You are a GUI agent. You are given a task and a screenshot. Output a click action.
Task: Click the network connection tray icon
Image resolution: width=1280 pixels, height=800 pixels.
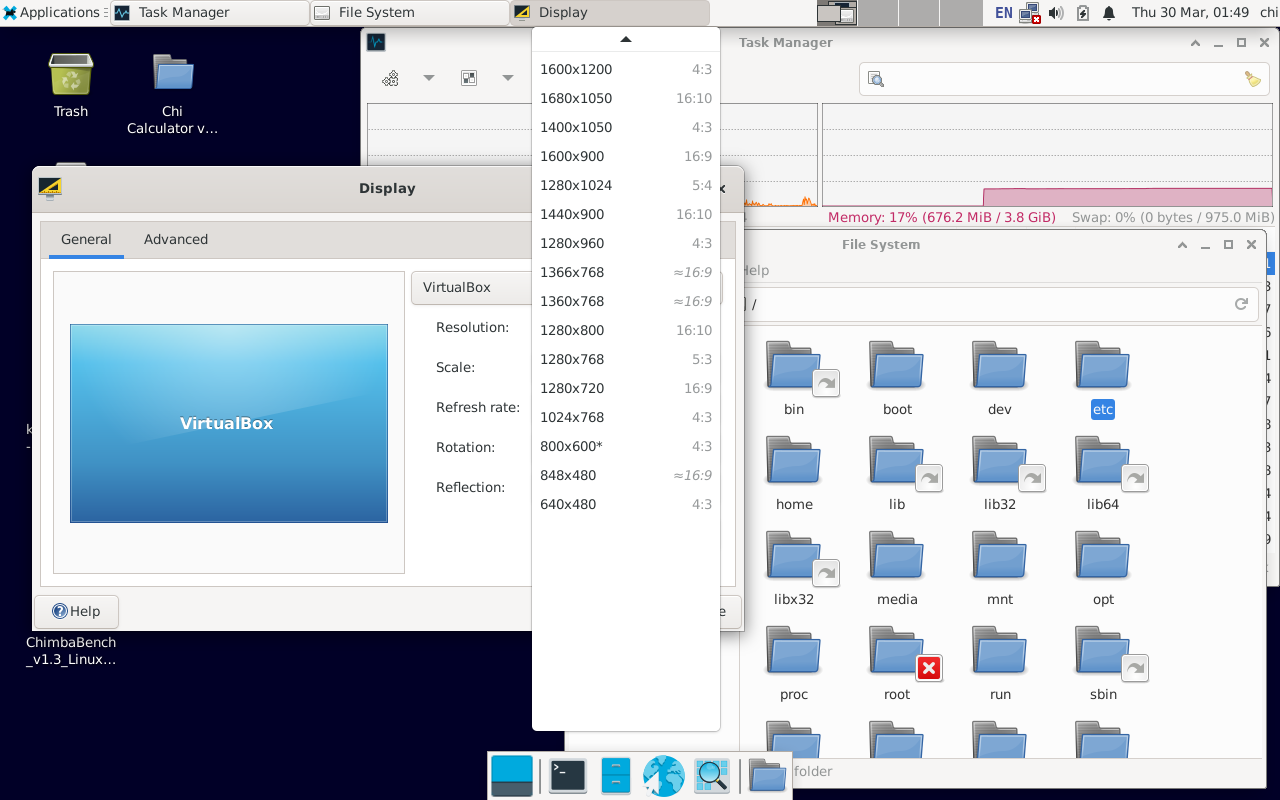tap(1030, 13)
